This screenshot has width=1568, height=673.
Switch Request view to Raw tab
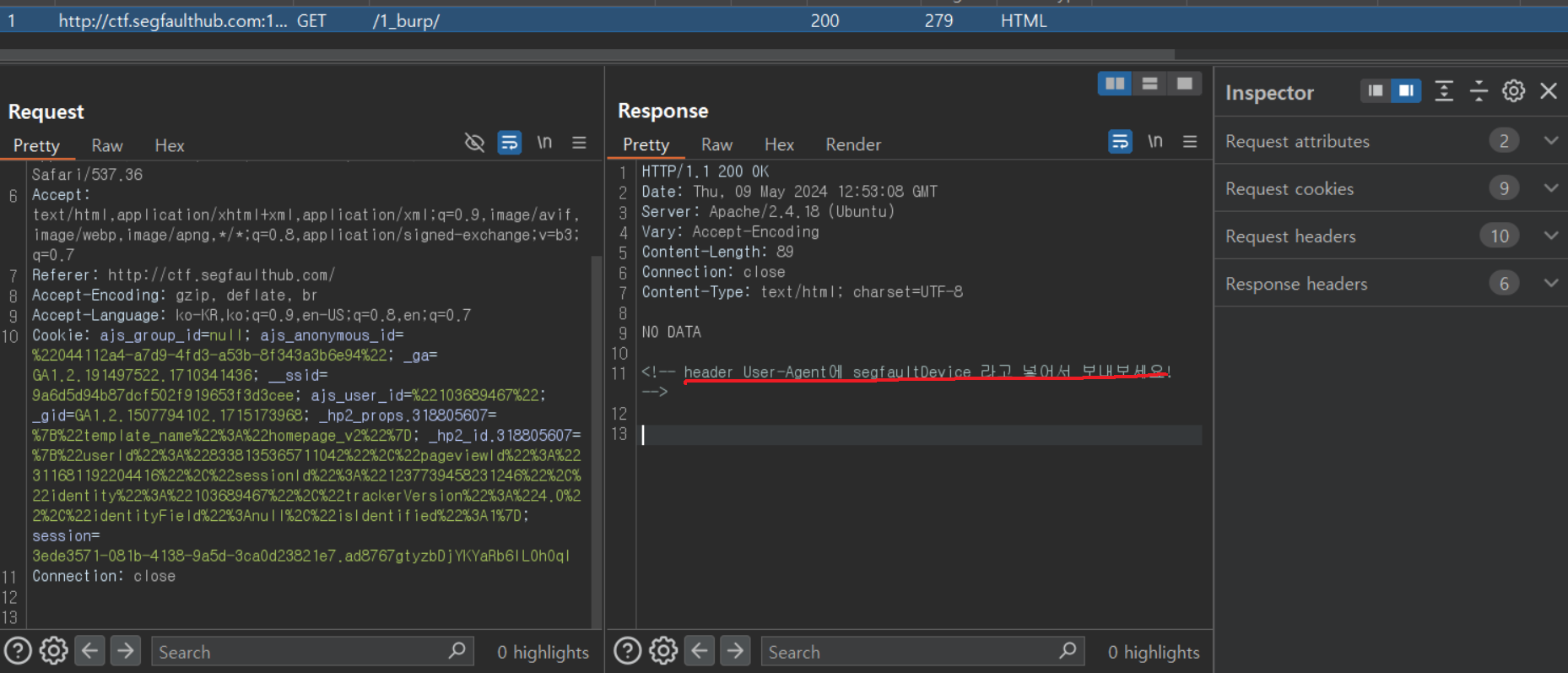pyautogui.click(x=107, y=145)
